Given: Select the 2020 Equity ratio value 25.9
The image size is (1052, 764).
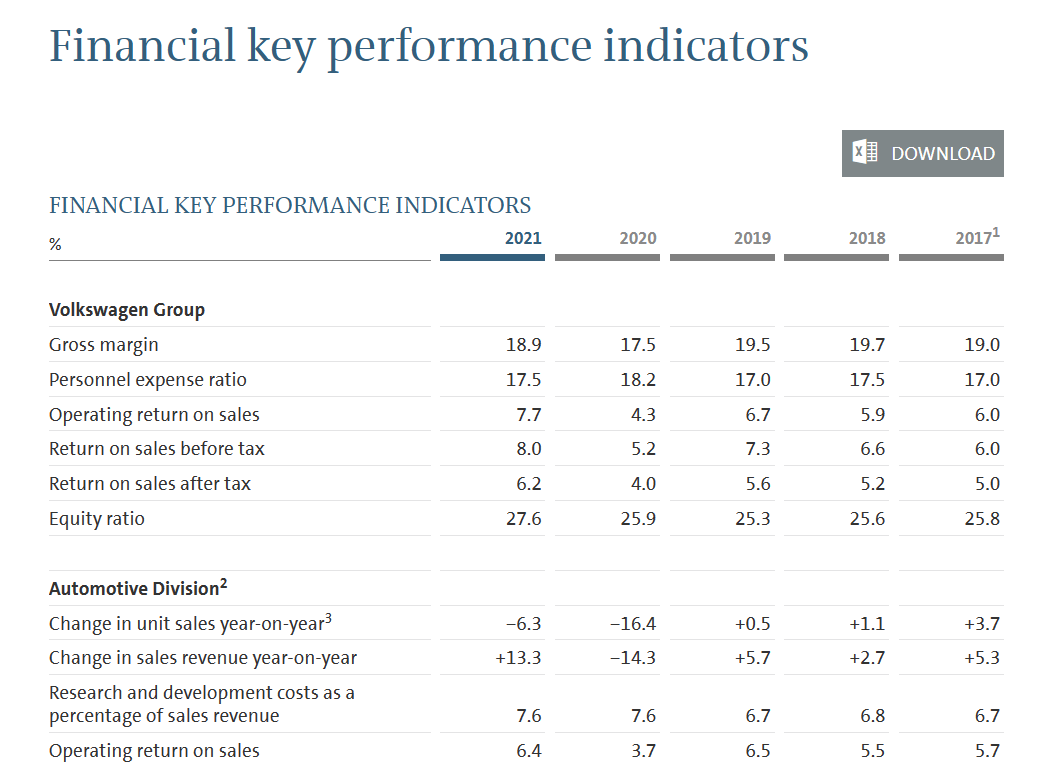Looking at the screenshot, I should (x=638, y=519).
